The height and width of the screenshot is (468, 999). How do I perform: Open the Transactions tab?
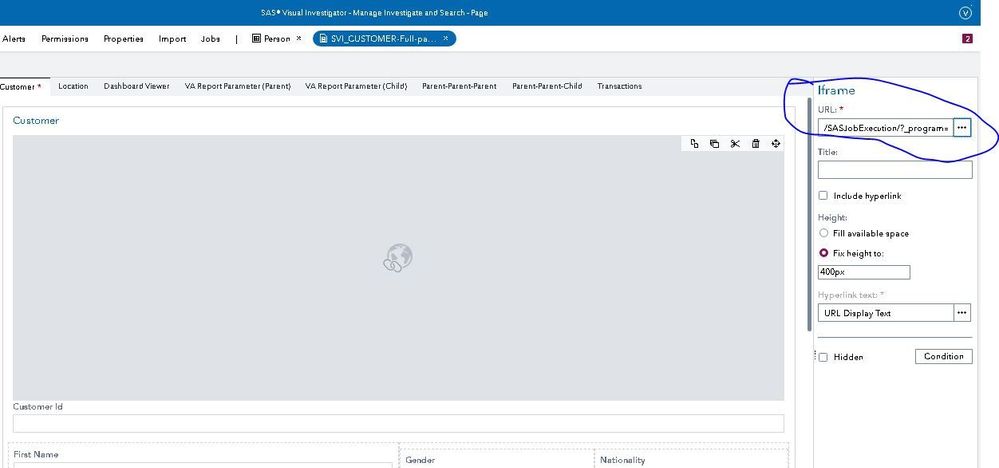coord(619,86)
